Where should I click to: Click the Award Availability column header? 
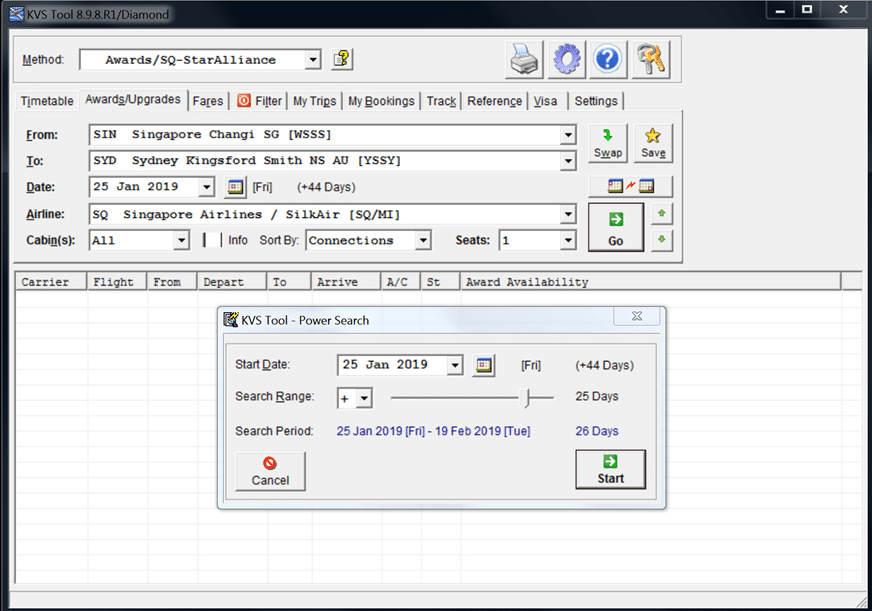651,282
